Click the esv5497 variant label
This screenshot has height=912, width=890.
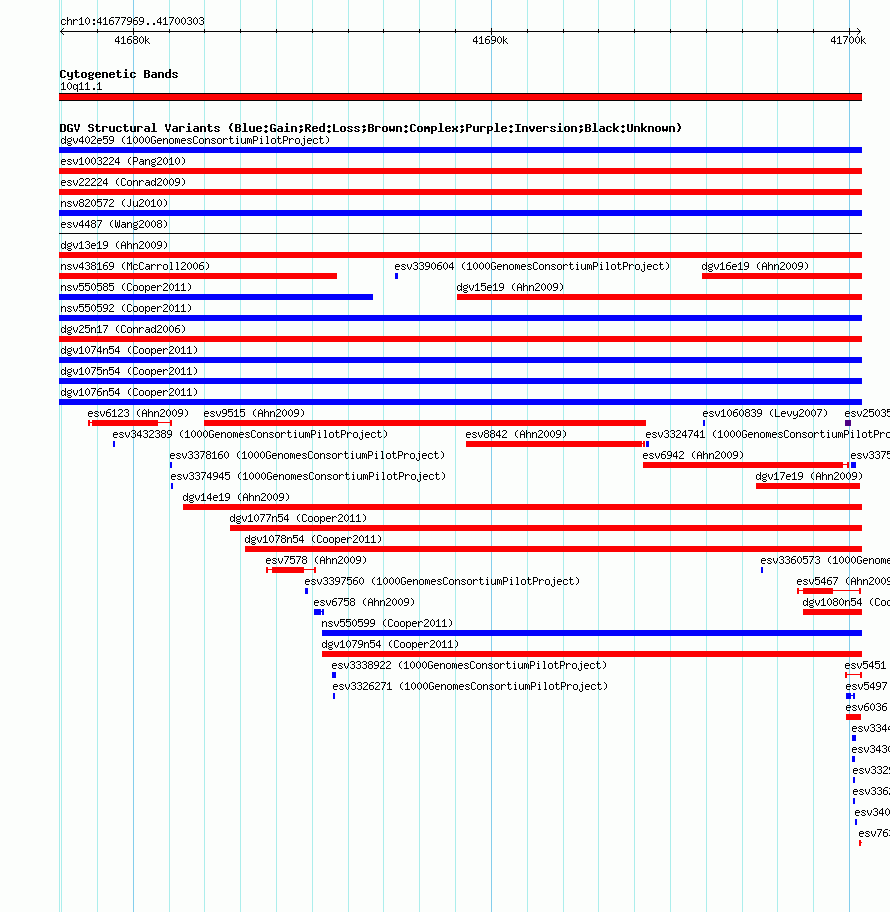coord(867,685)
